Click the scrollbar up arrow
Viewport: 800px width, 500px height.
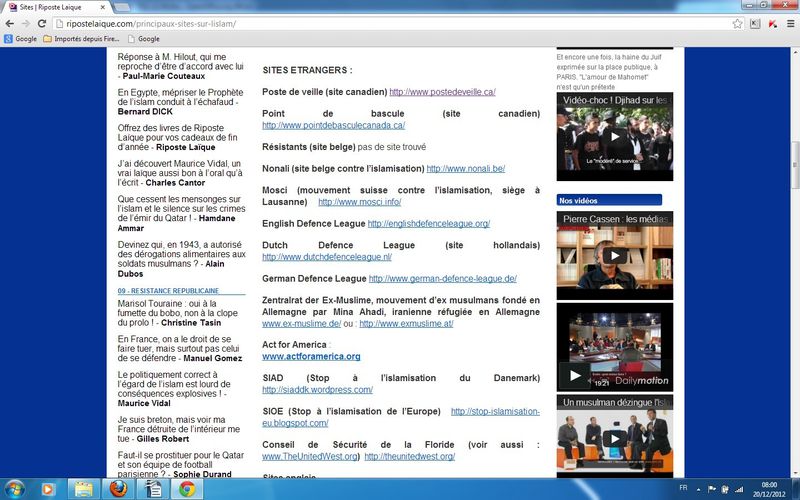(794, 52)
